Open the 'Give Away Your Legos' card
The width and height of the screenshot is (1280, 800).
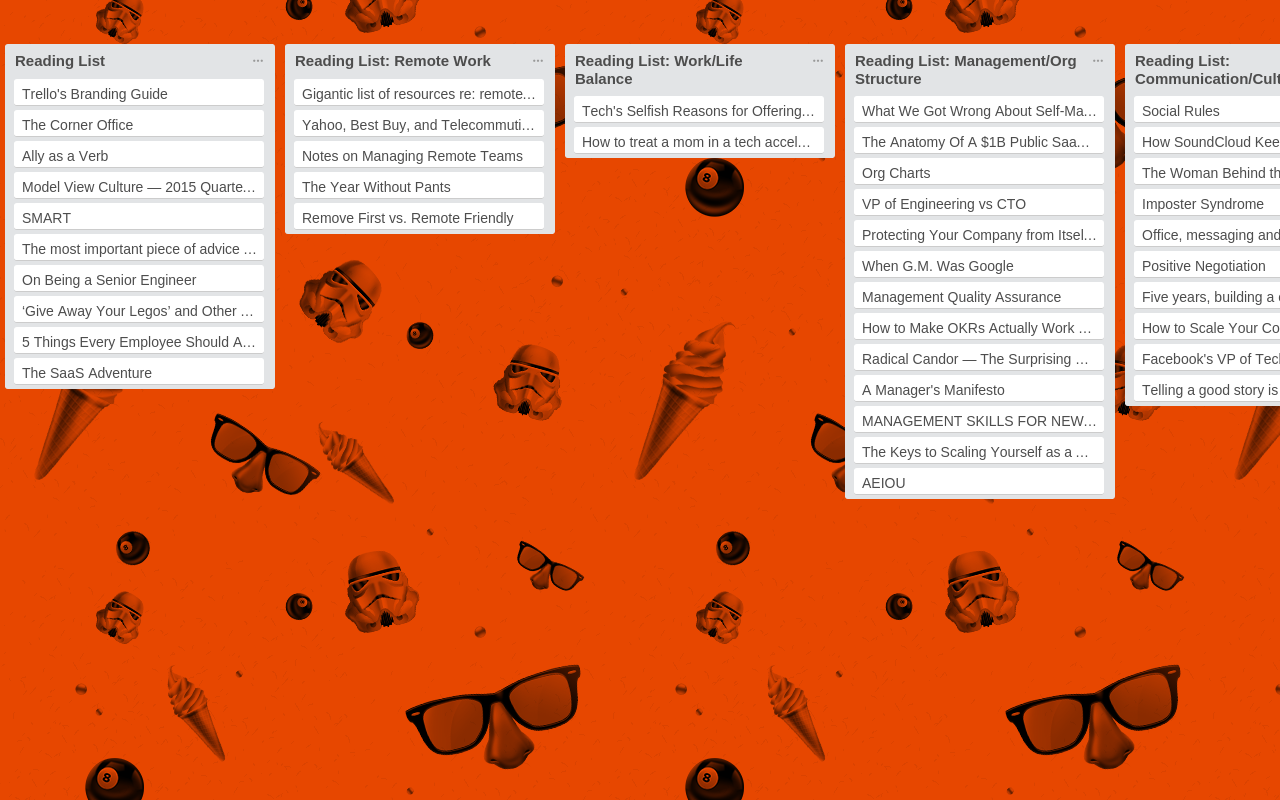(139, 310)
